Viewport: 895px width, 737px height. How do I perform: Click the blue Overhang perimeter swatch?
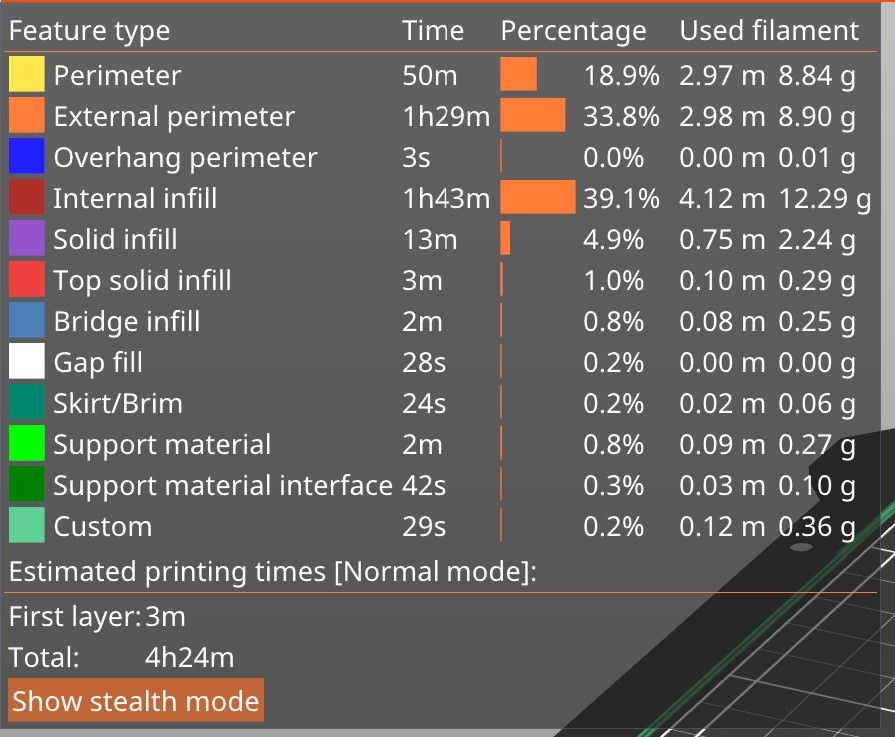[27, 156]
